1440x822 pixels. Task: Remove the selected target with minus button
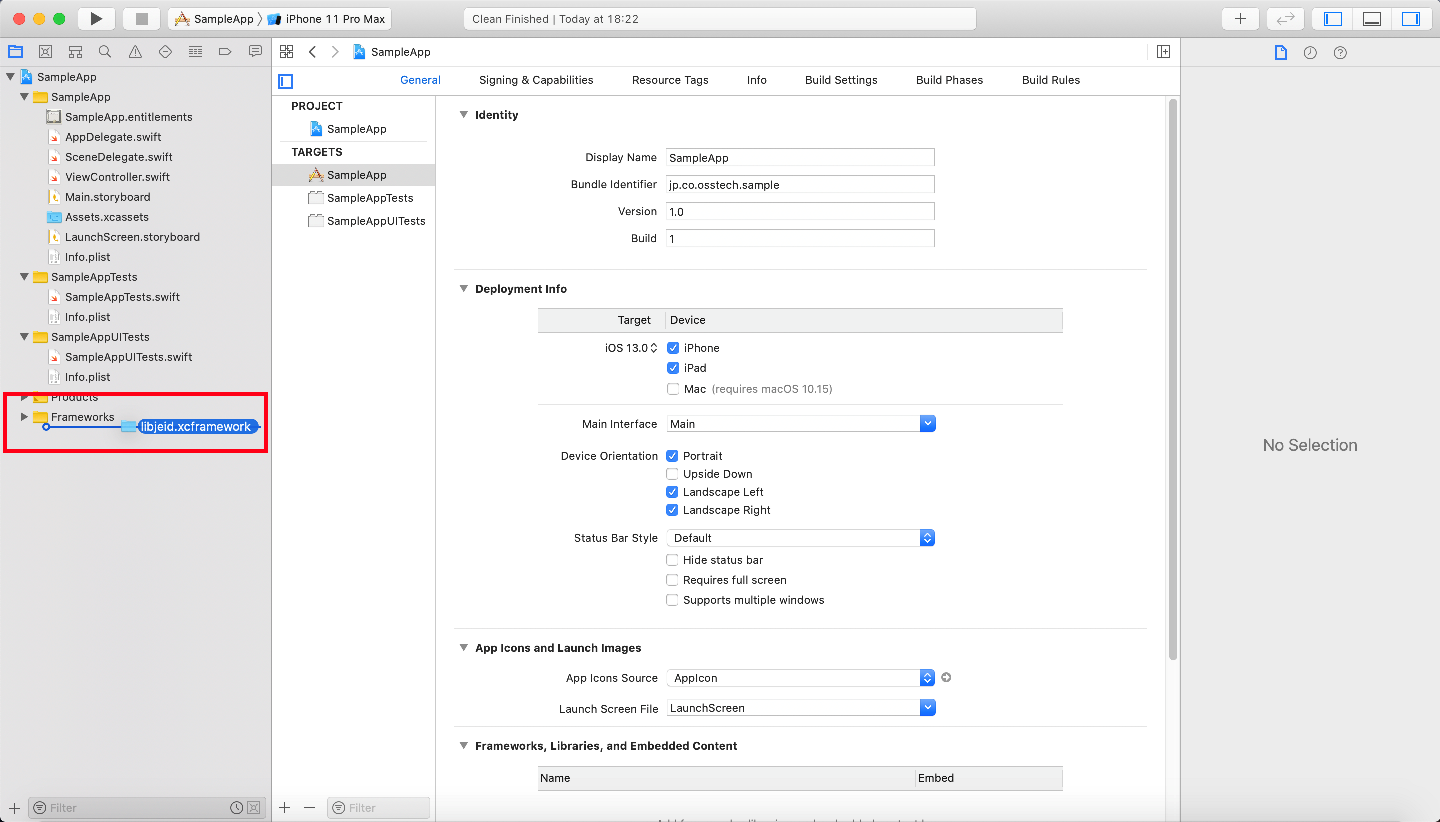tap(309, 808)
